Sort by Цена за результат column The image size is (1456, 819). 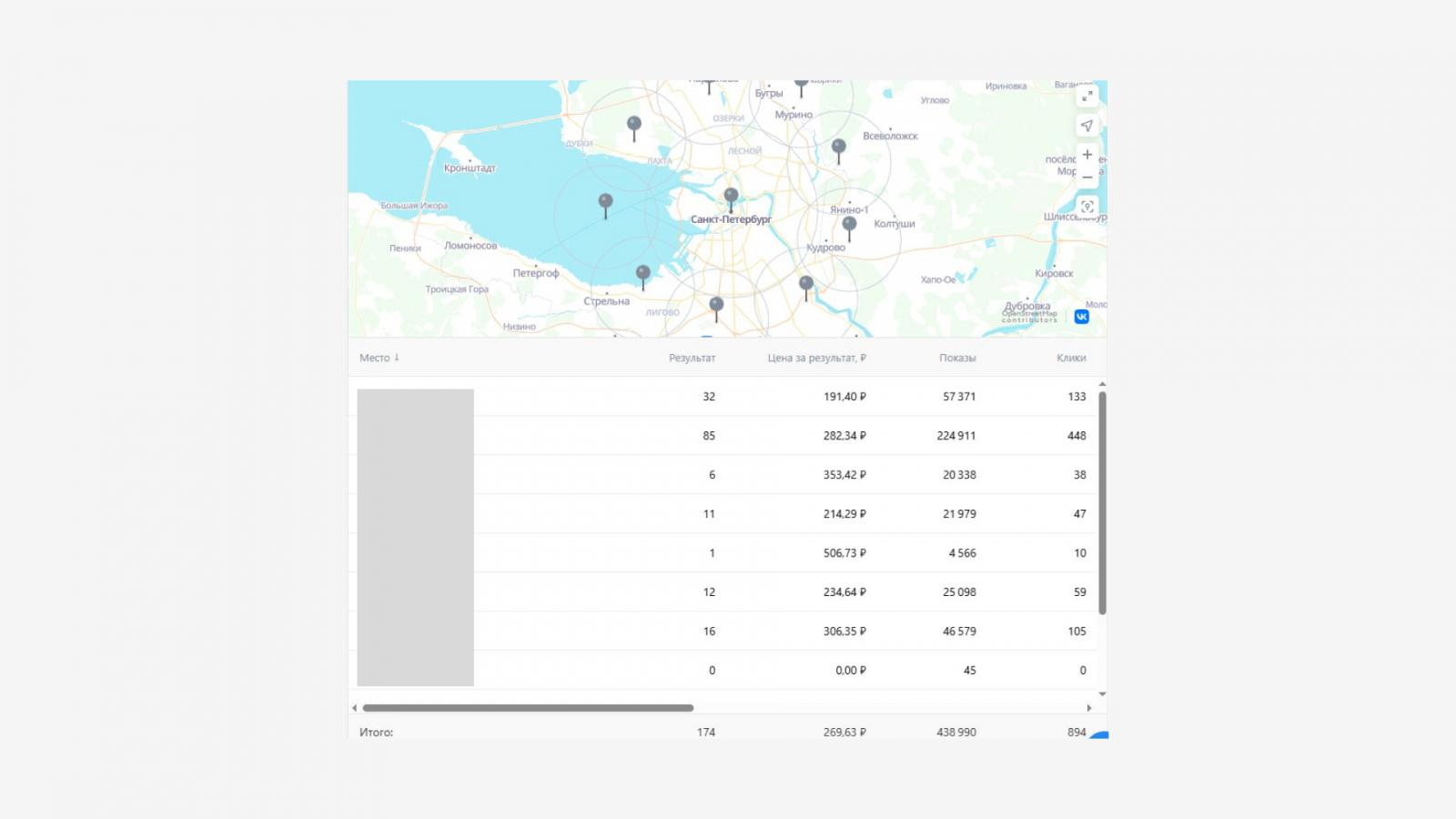(x=816, y=358)
